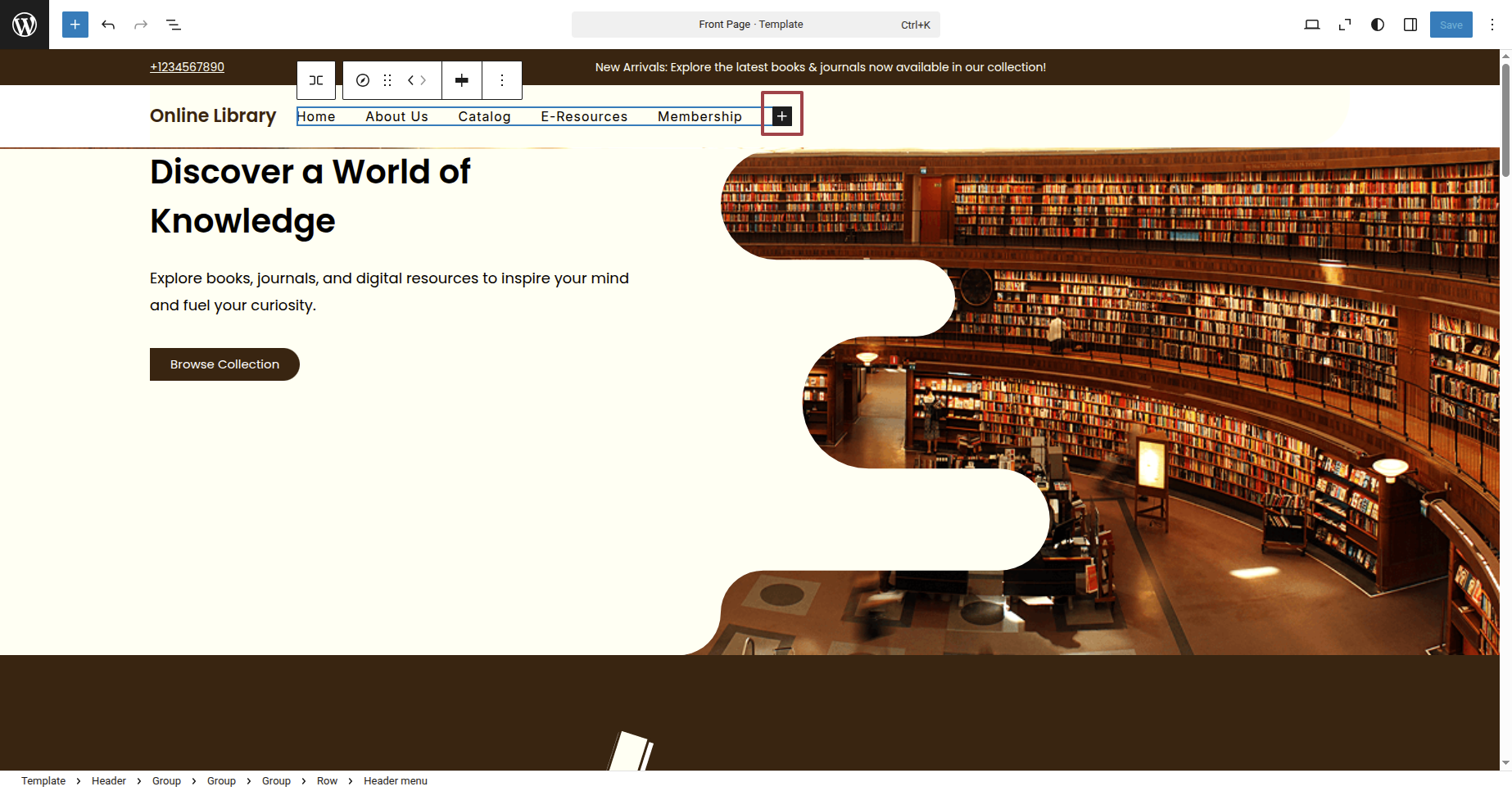Open block toolbar Options three-dot menu

[502, 80]
